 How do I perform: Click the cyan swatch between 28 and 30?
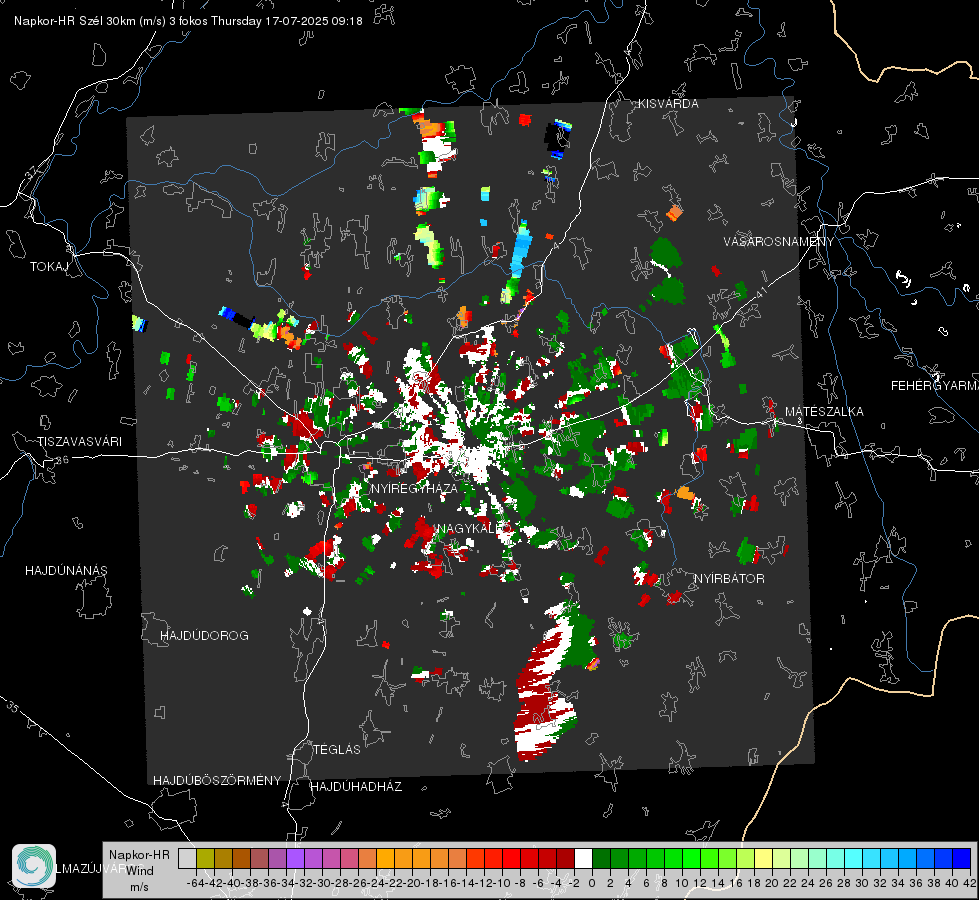click(x=854, y=858)
